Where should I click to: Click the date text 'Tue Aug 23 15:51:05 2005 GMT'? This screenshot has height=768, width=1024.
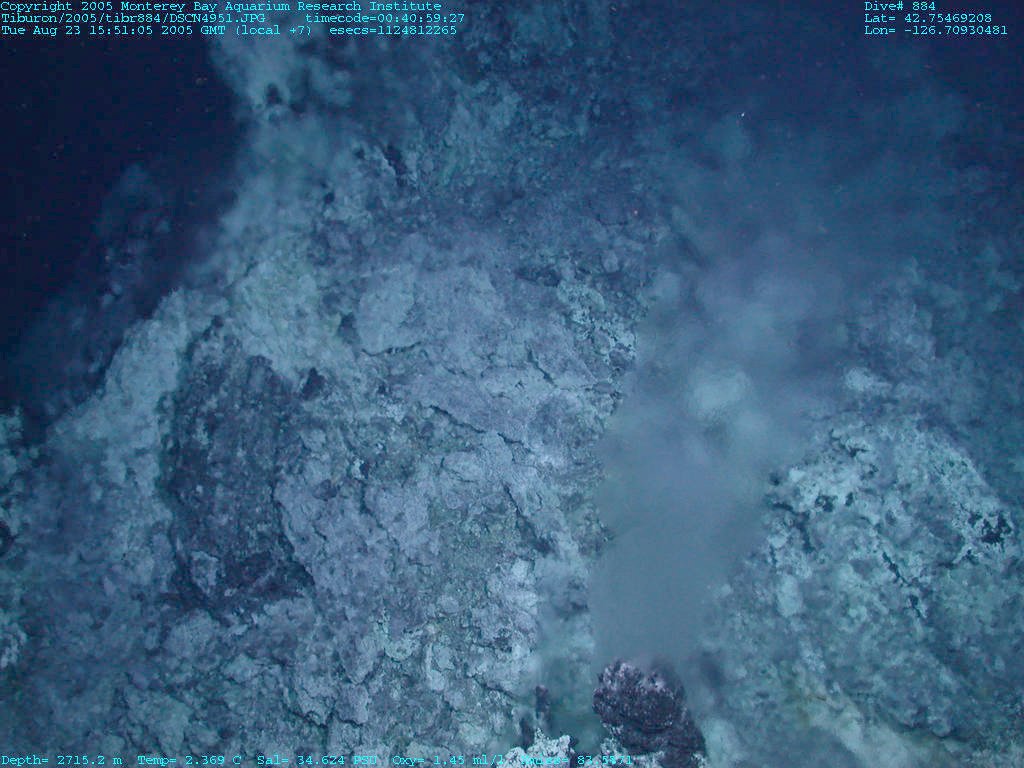pyautogui.click(x=113, y=30)
